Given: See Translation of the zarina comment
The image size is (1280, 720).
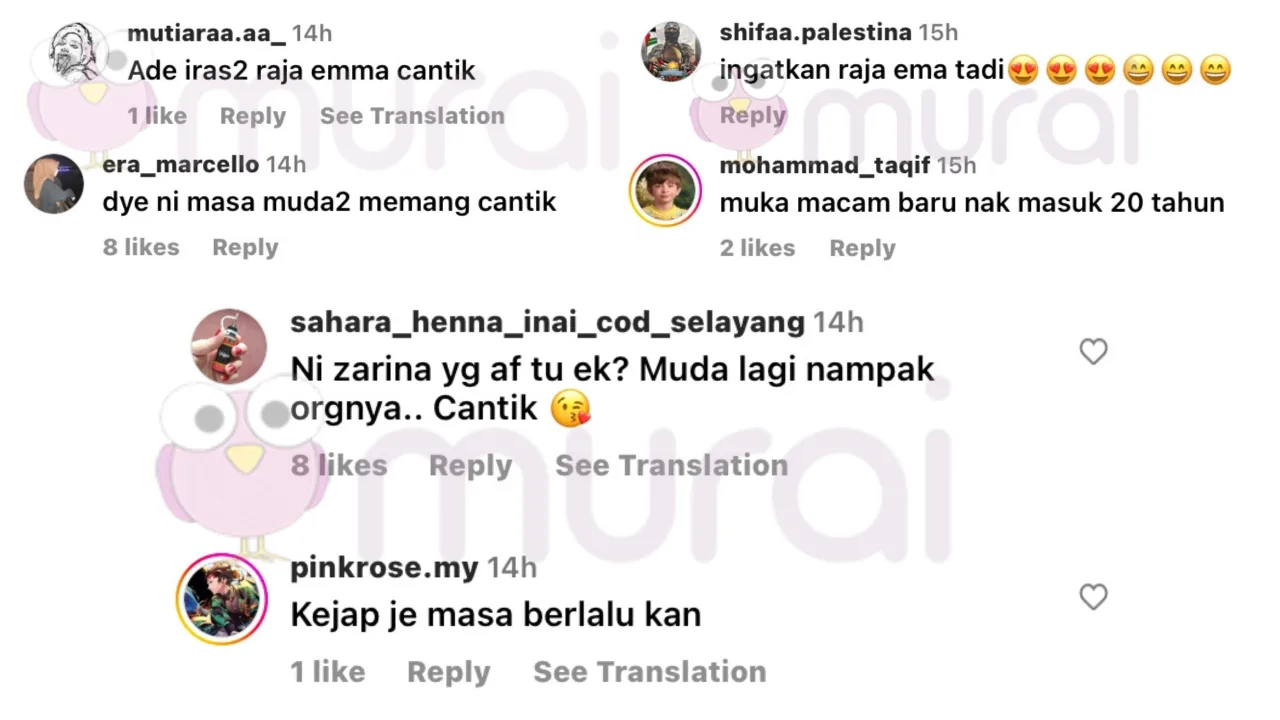Looking at the screenshot, I should click(x=672, y=465).
